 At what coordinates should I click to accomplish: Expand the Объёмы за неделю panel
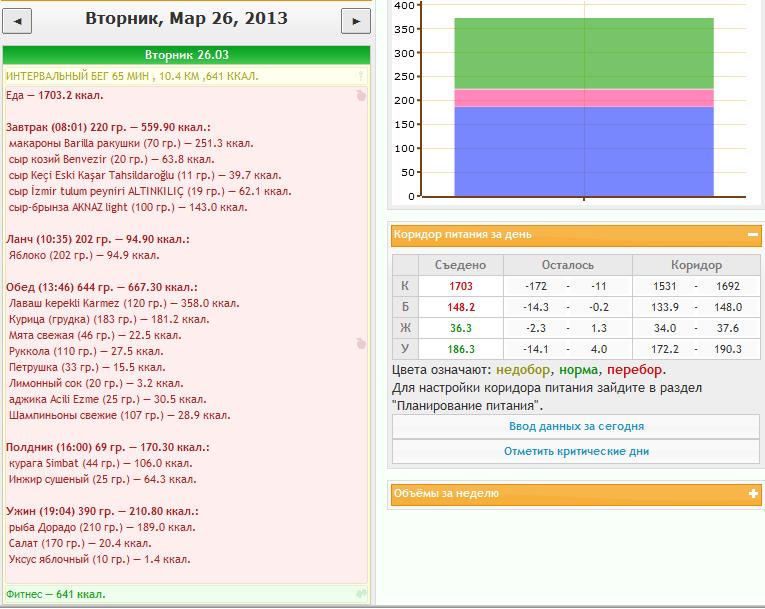(x=753, y=493)
